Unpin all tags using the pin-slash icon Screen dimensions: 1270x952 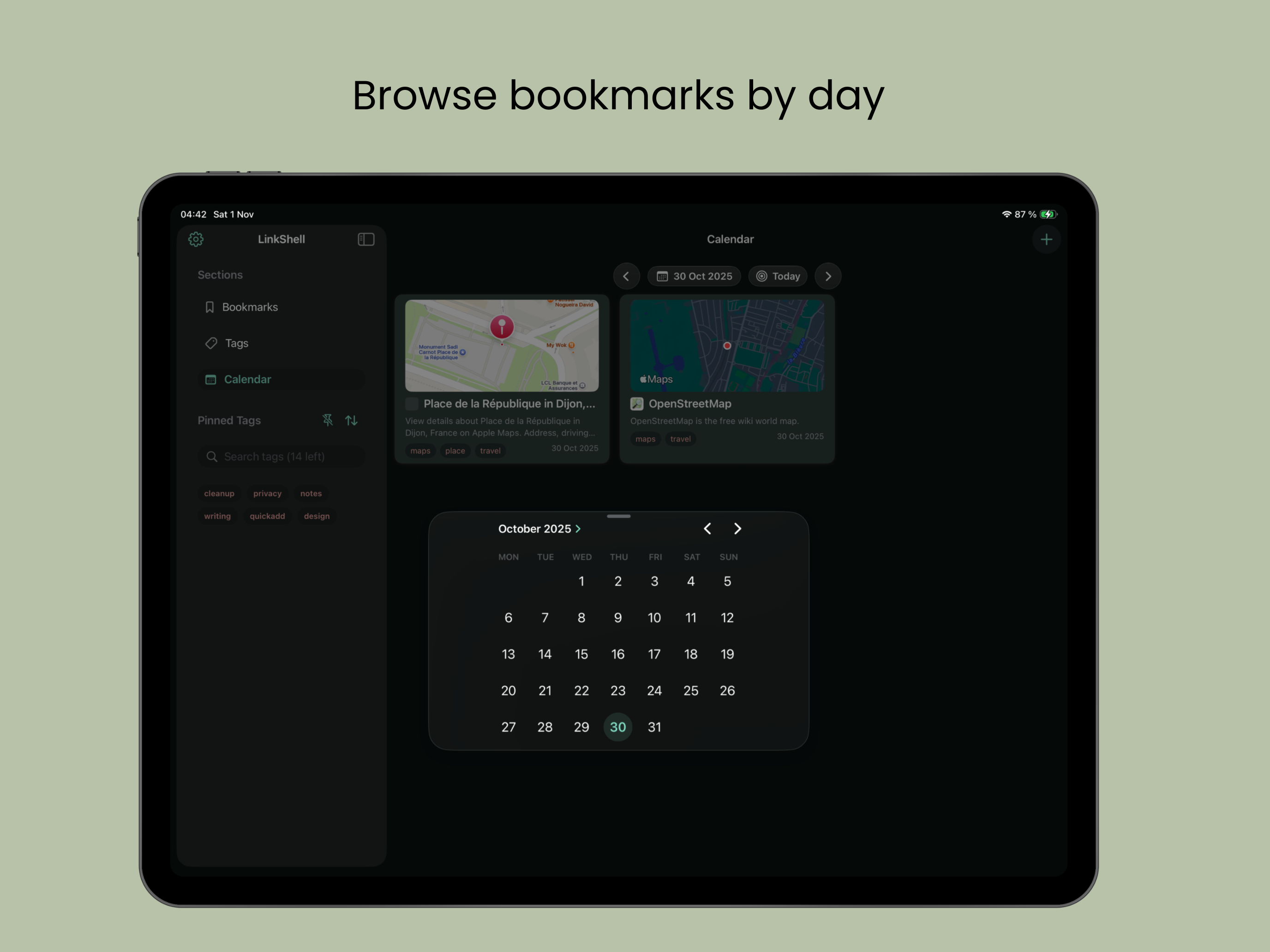327,420
